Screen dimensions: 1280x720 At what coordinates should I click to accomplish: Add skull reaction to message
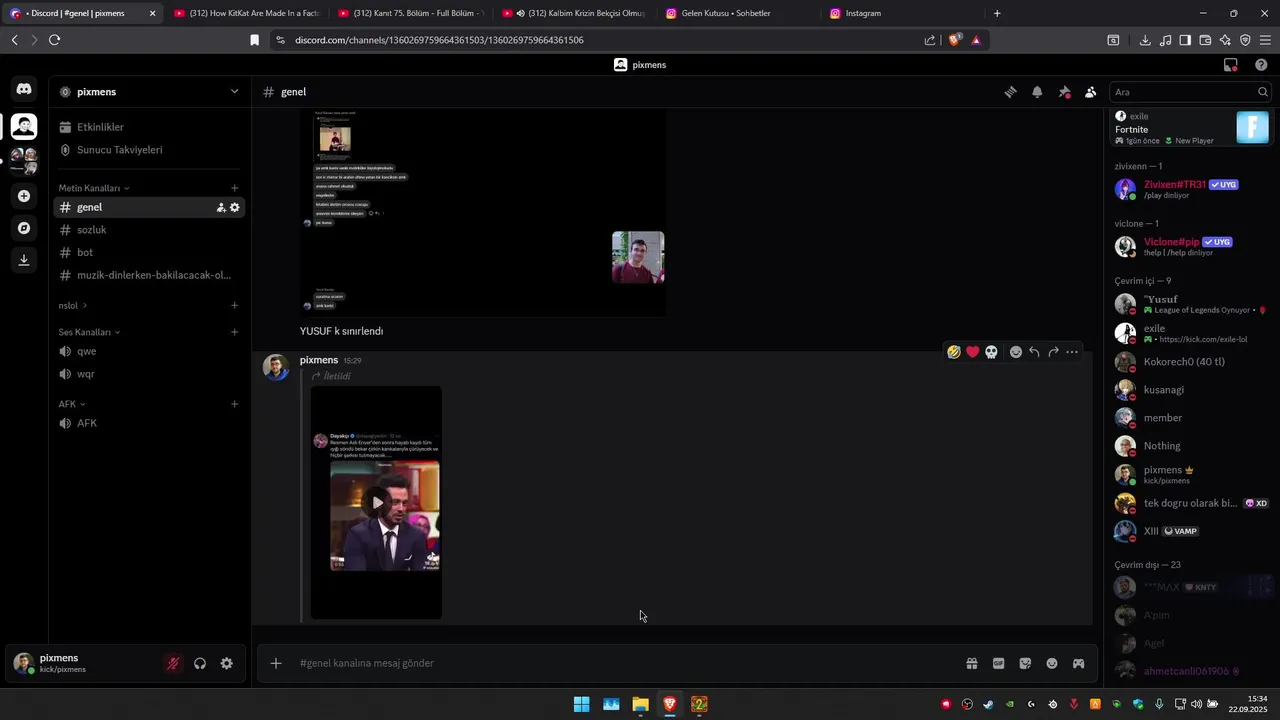(991, 352)
